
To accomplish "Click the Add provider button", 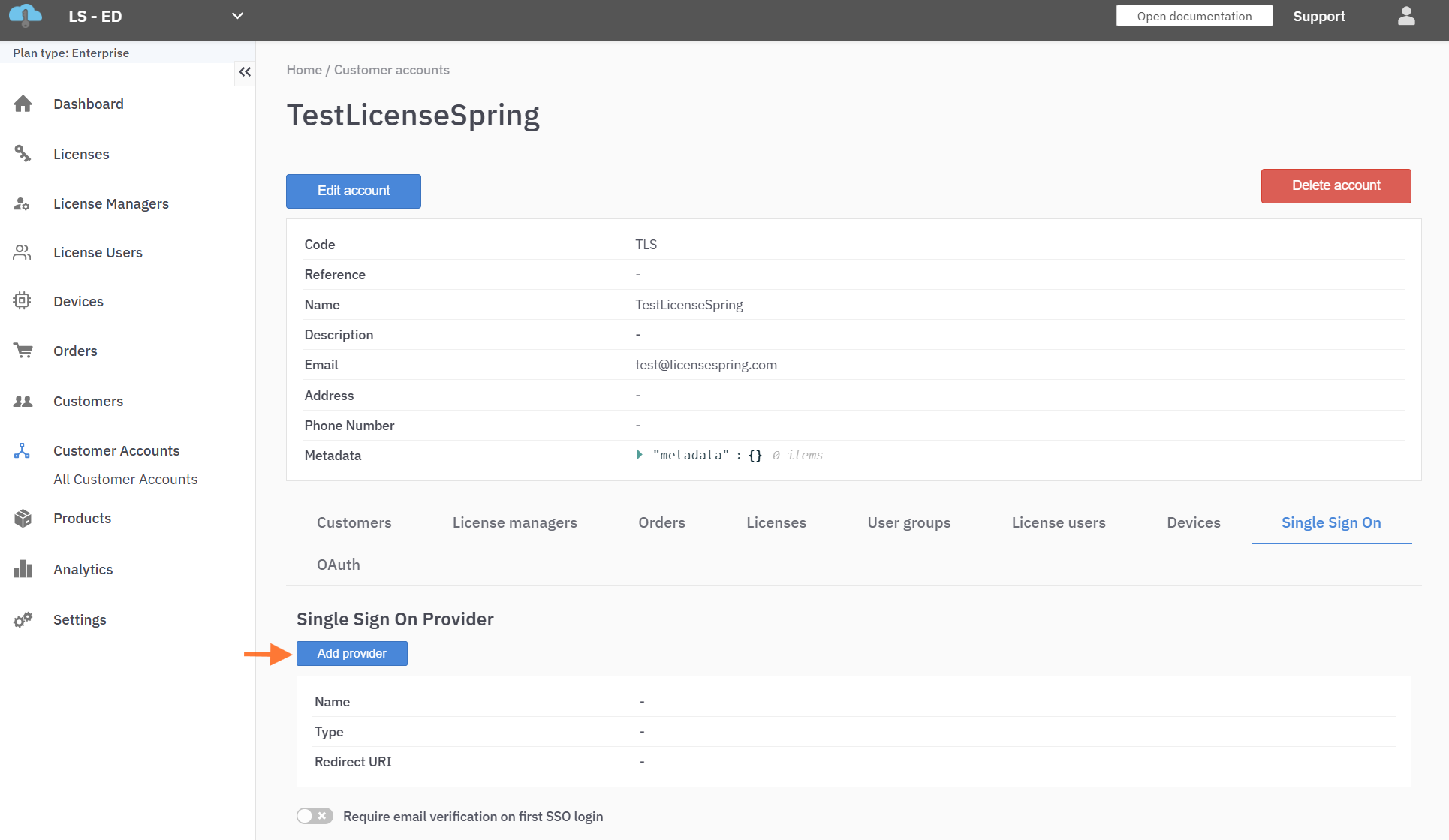I will pyautogui.click(x=351, y=653).
